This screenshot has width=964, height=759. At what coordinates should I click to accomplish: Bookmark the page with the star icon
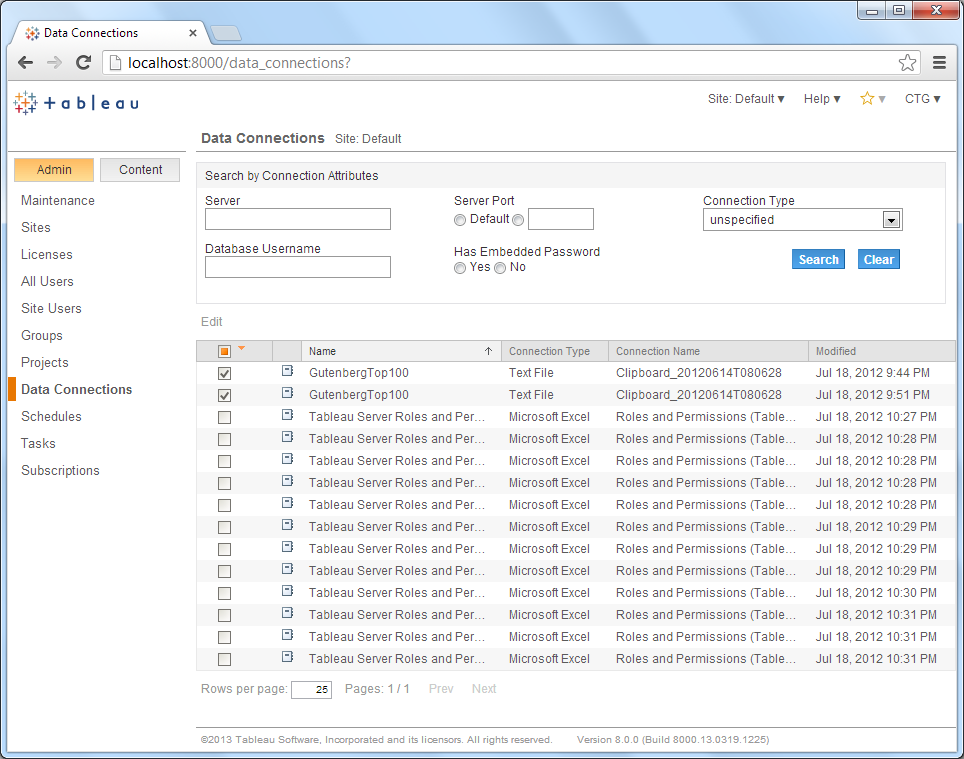907,62
